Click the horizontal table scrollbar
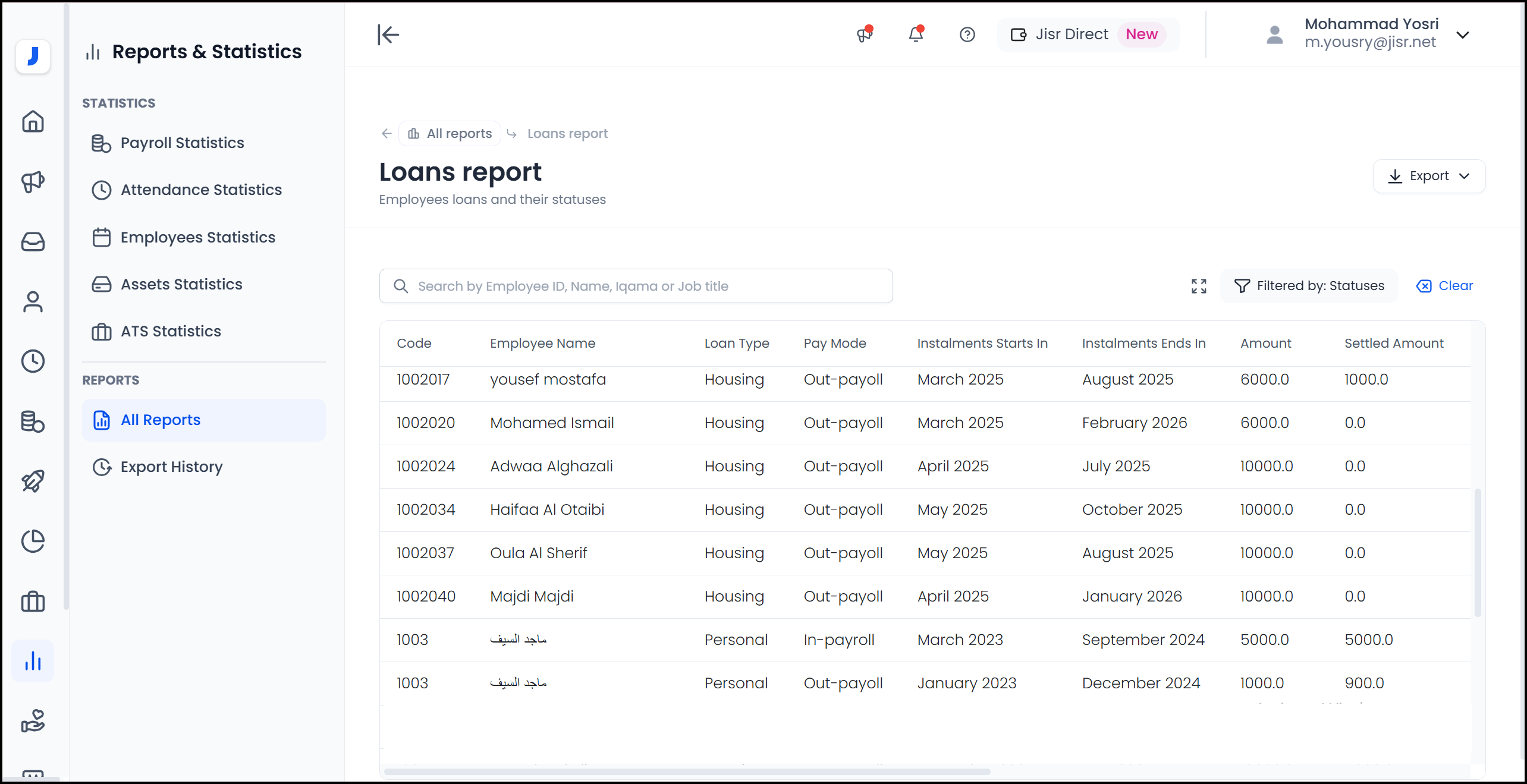 tap(687, 772)
